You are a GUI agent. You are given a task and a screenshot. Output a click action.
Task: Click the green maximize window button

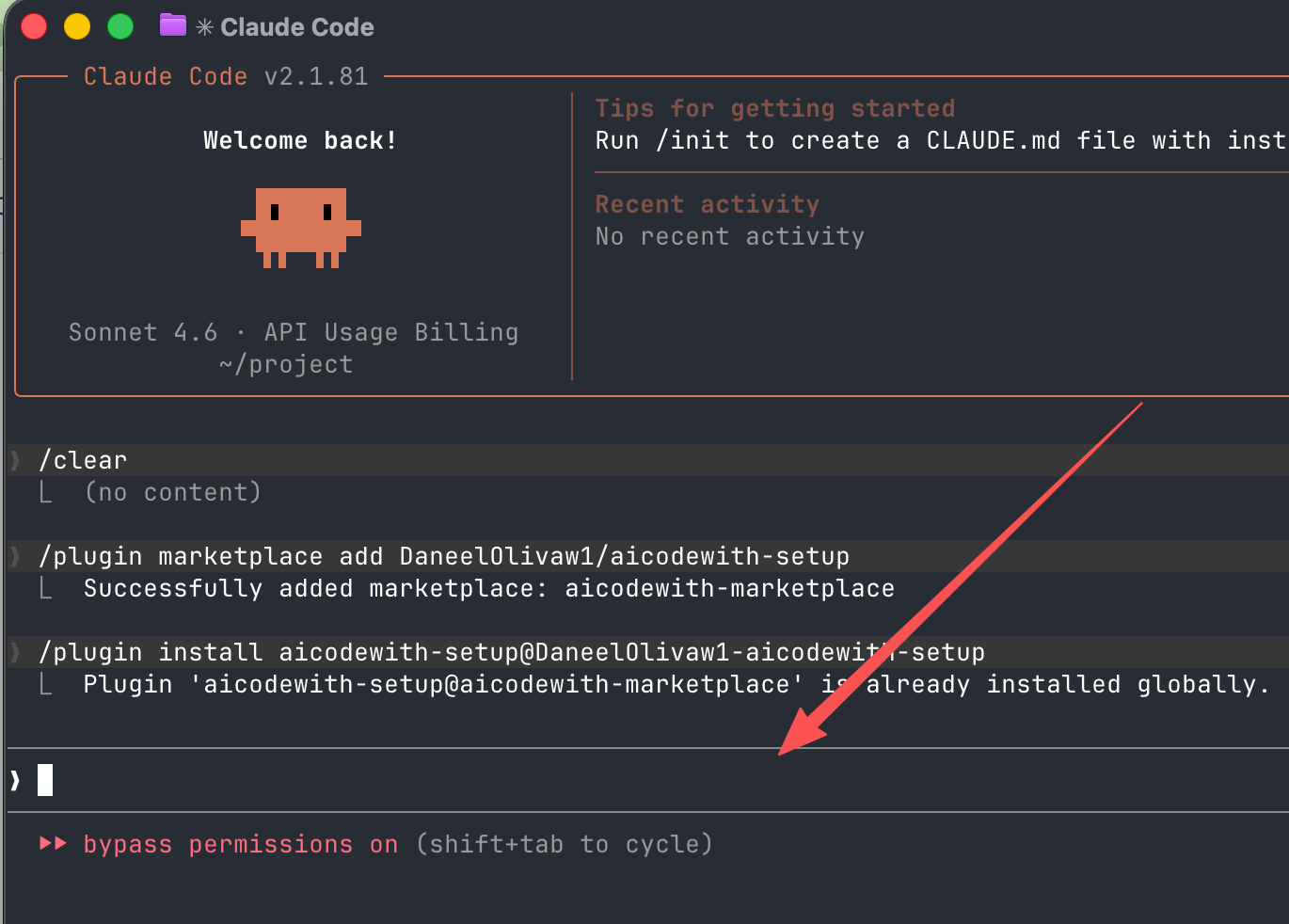[120, 26]
